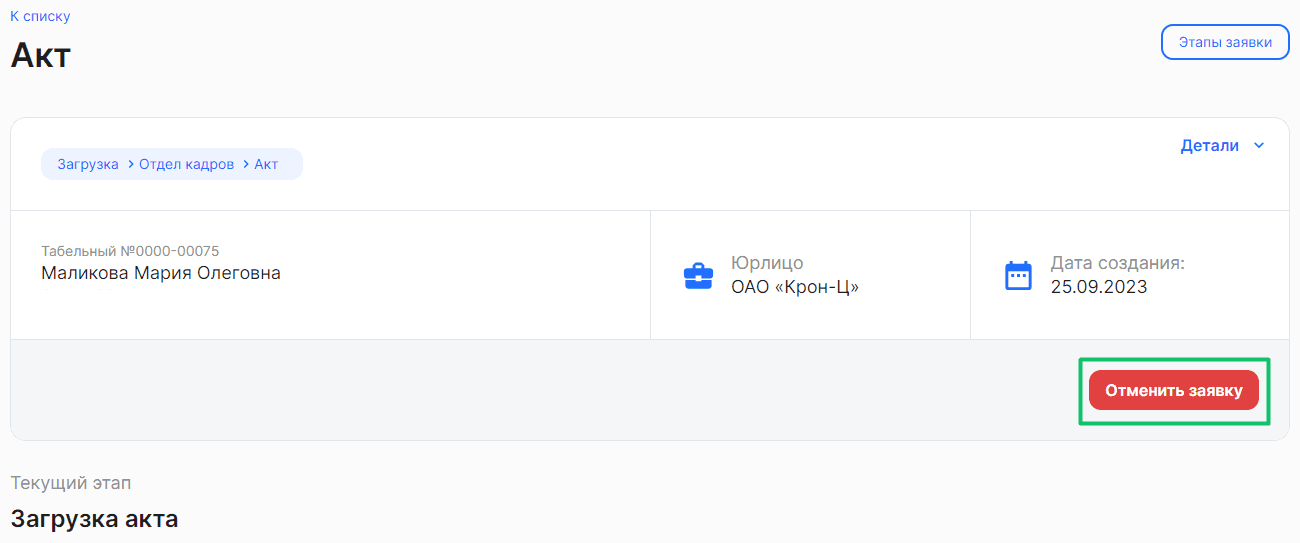Image resolution: width=1300 pixels, height=543 pixels.
Task: Open the Этапы заявки button
Action: [x=1225, y=42]
